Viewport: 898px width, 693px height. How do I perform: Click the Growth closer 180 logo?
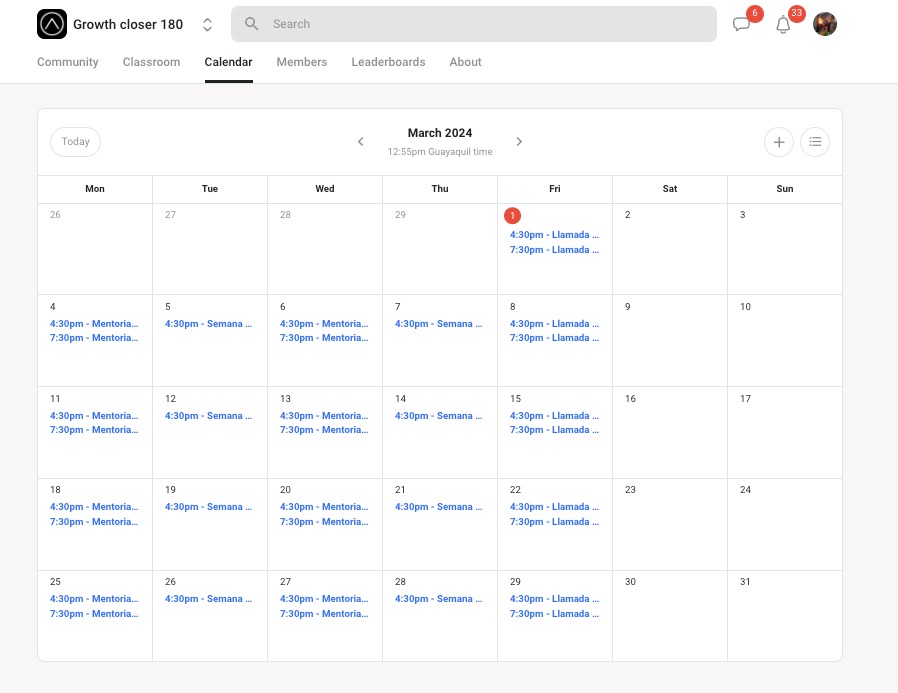tap(52, 24)
